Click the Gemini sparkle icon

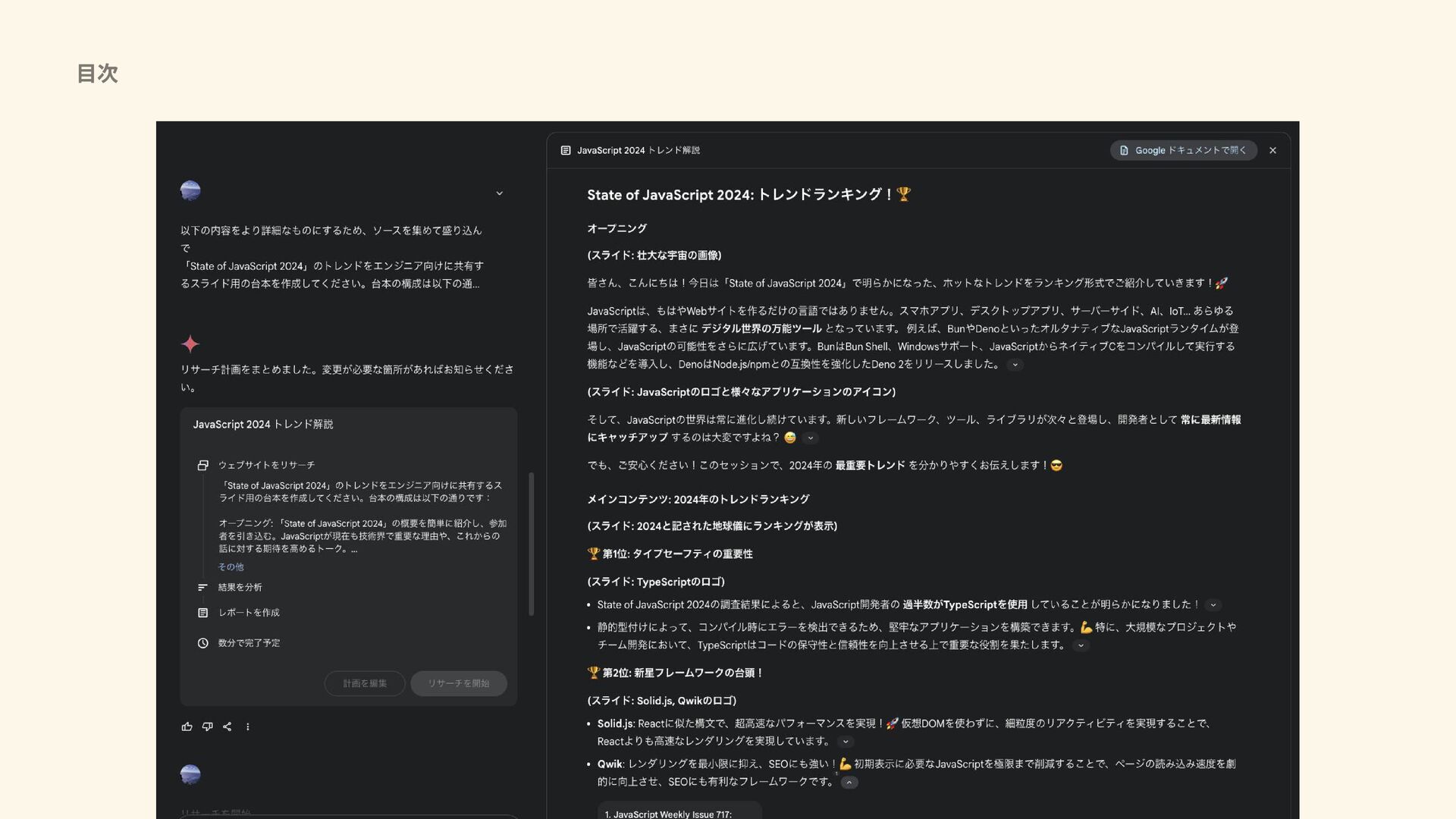pyautogui.click(x=190, y=344)
